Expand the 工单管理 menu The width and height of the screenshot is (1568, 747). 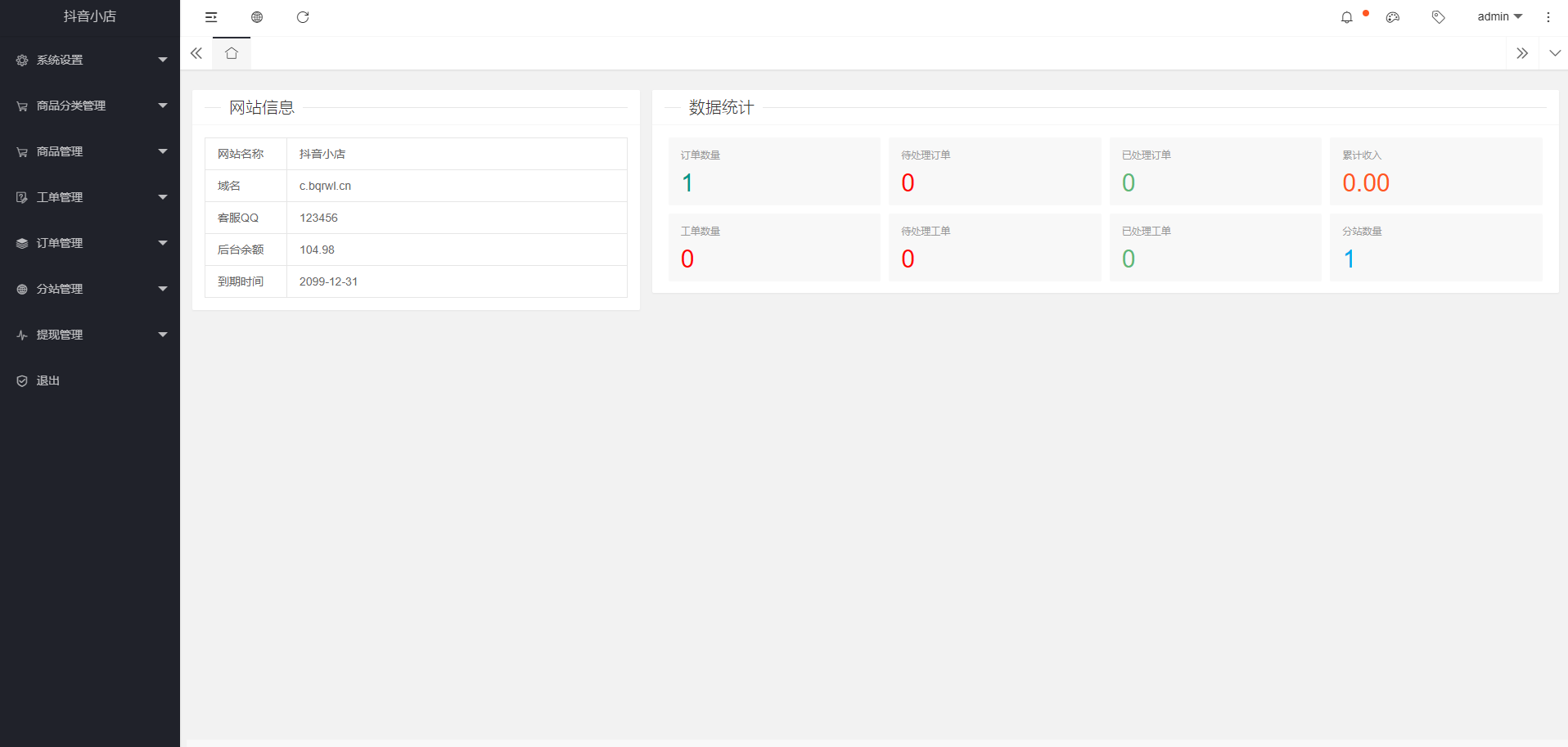tap(90, 197)
